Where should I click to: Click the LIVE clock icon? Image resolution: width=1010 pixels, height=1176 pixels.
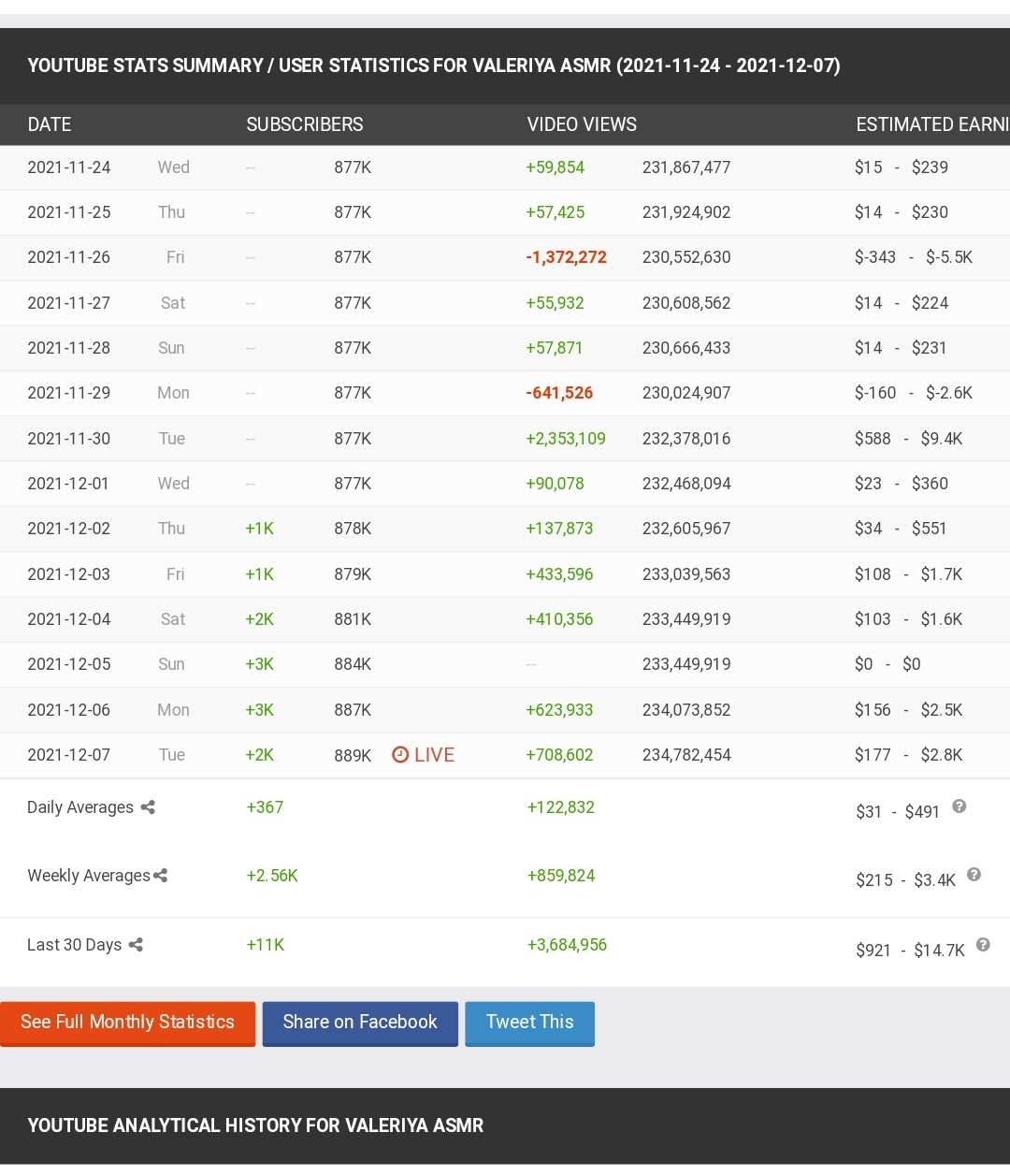[400, 755]
